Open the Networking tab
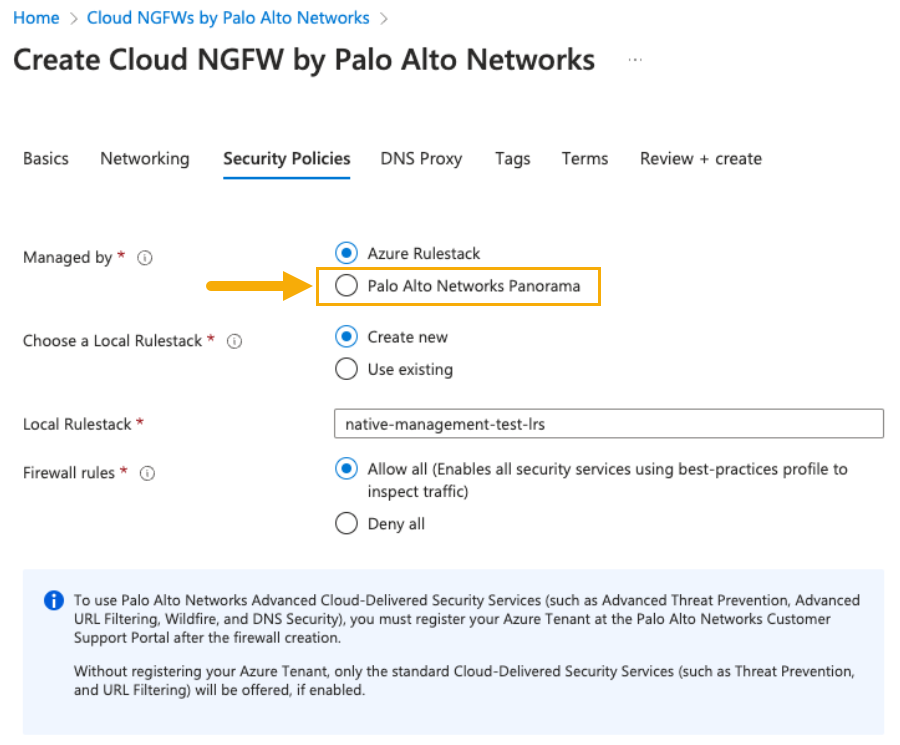The height and width of the screenshot is (745, 900). 144,159
